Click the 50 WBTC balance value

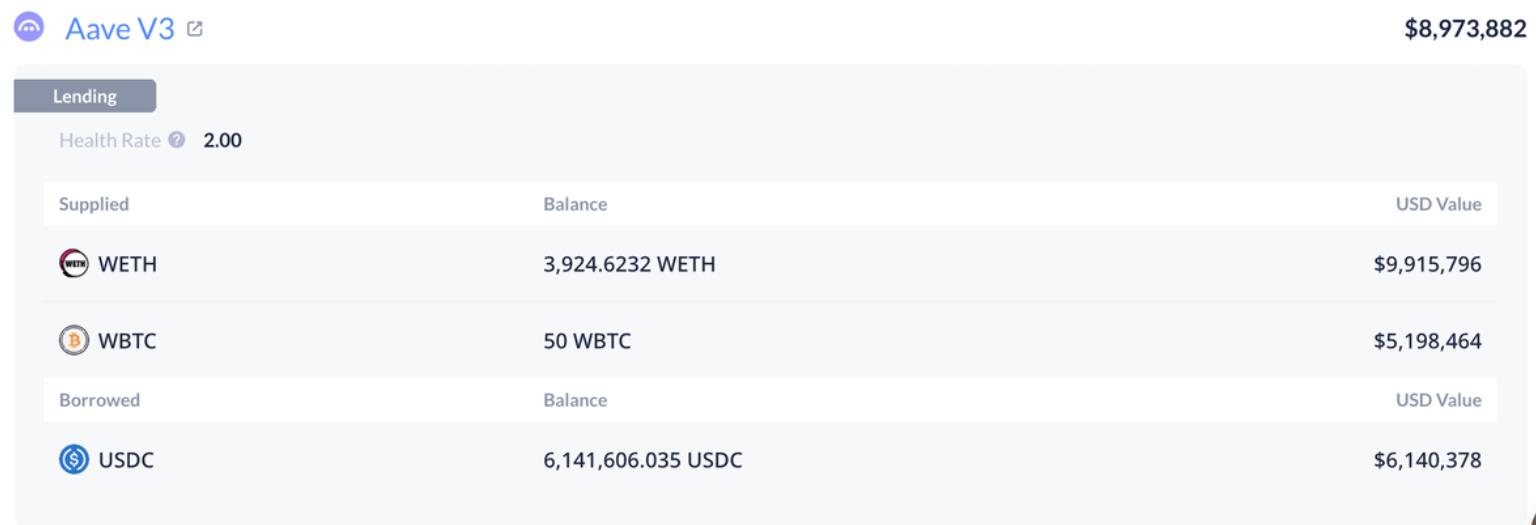pyautogui.click(x=587, y=341)
